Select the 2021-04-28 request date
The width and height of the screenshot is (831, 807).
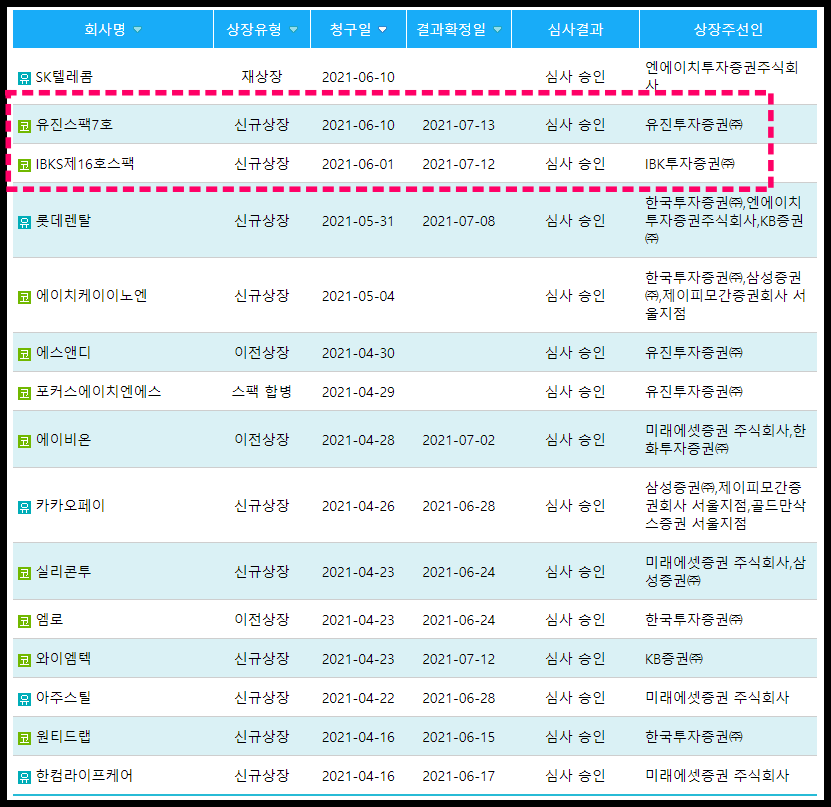358,440
